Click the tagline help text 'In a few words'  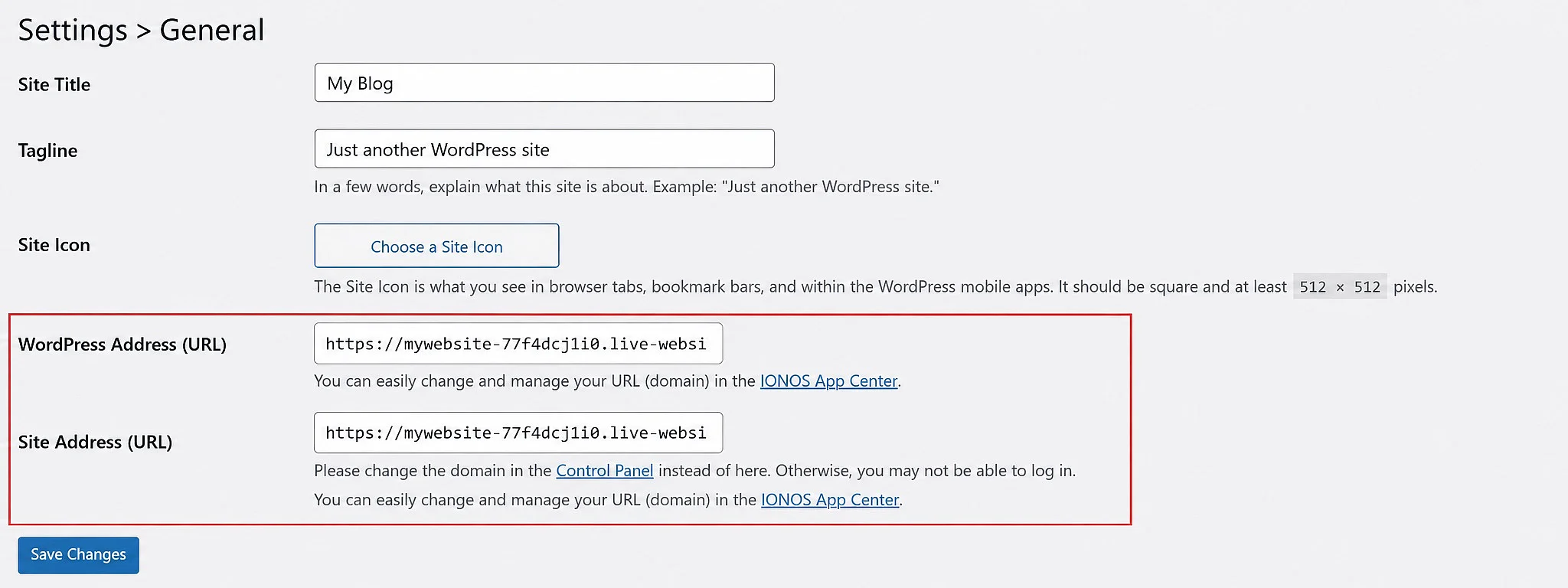pyautogui.click(x=626, y=187)
